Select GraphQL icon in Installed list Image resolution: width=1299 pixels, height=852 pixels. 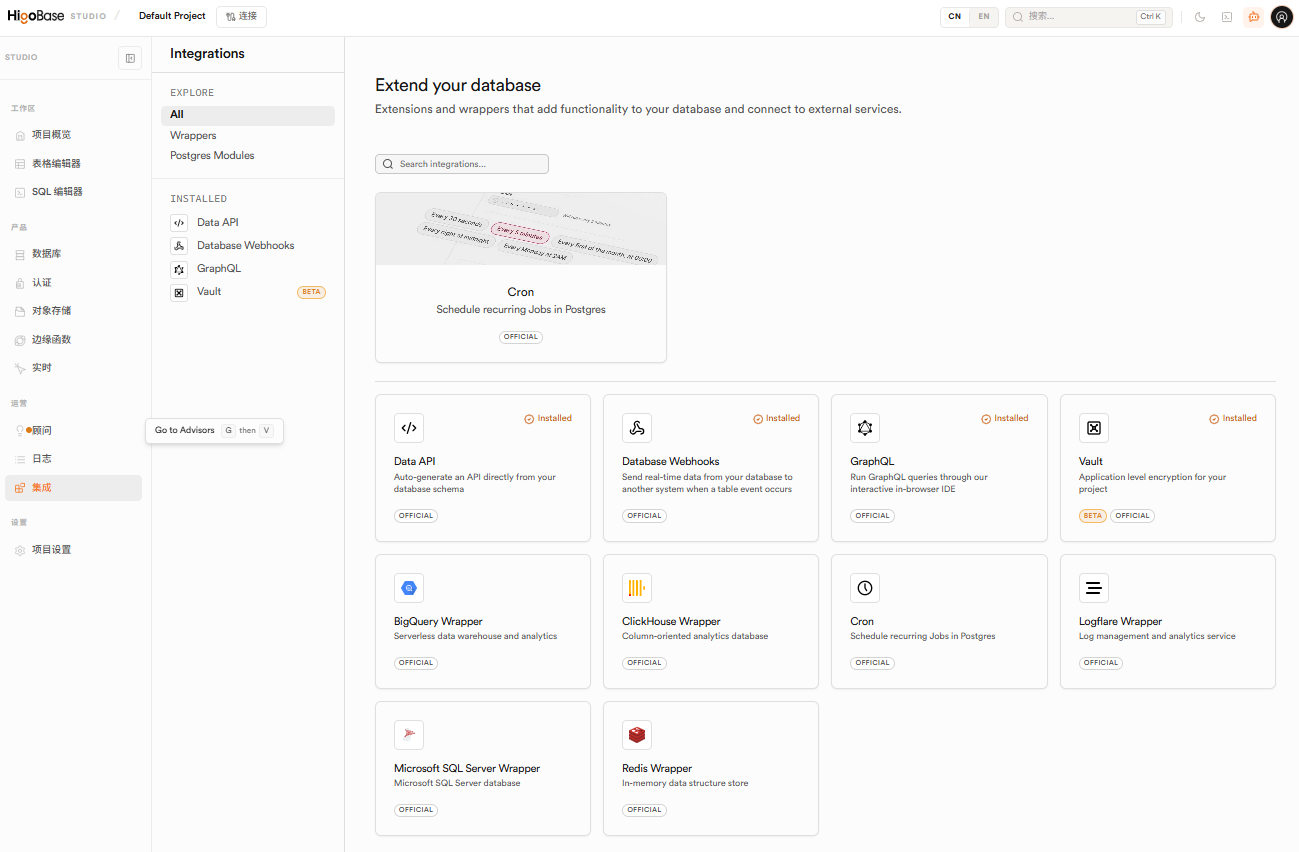click(x=179, y=269)
